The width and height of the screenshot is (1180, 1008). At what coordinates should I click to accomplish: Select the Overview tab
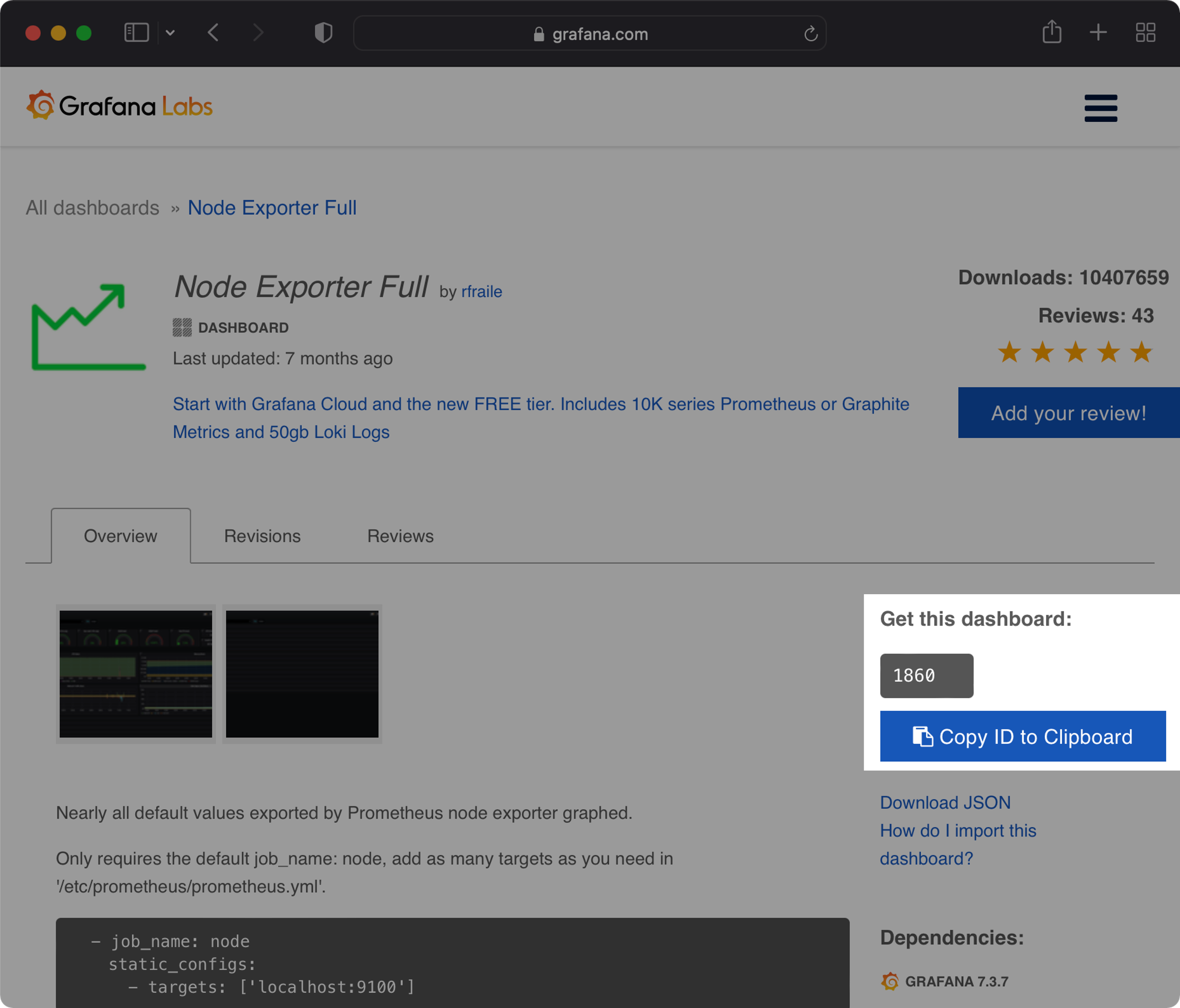(120, 536)
